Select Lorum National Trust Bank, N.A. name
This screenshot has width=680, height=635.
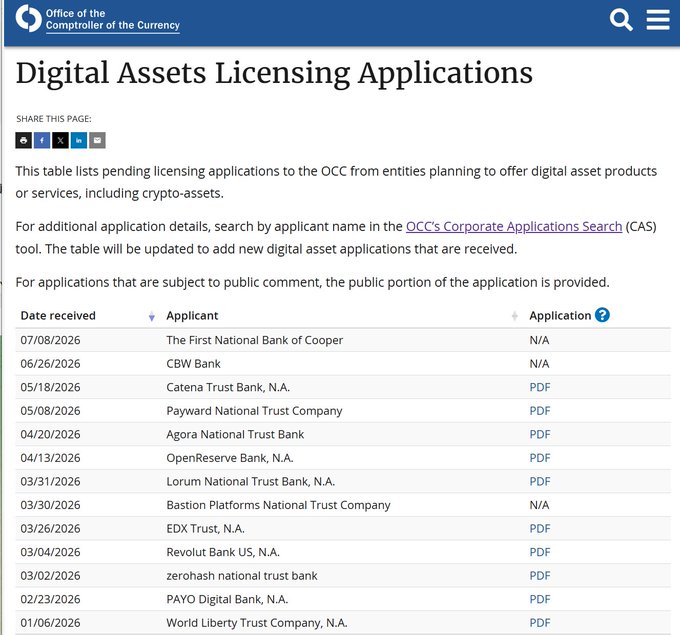[251, 481]
